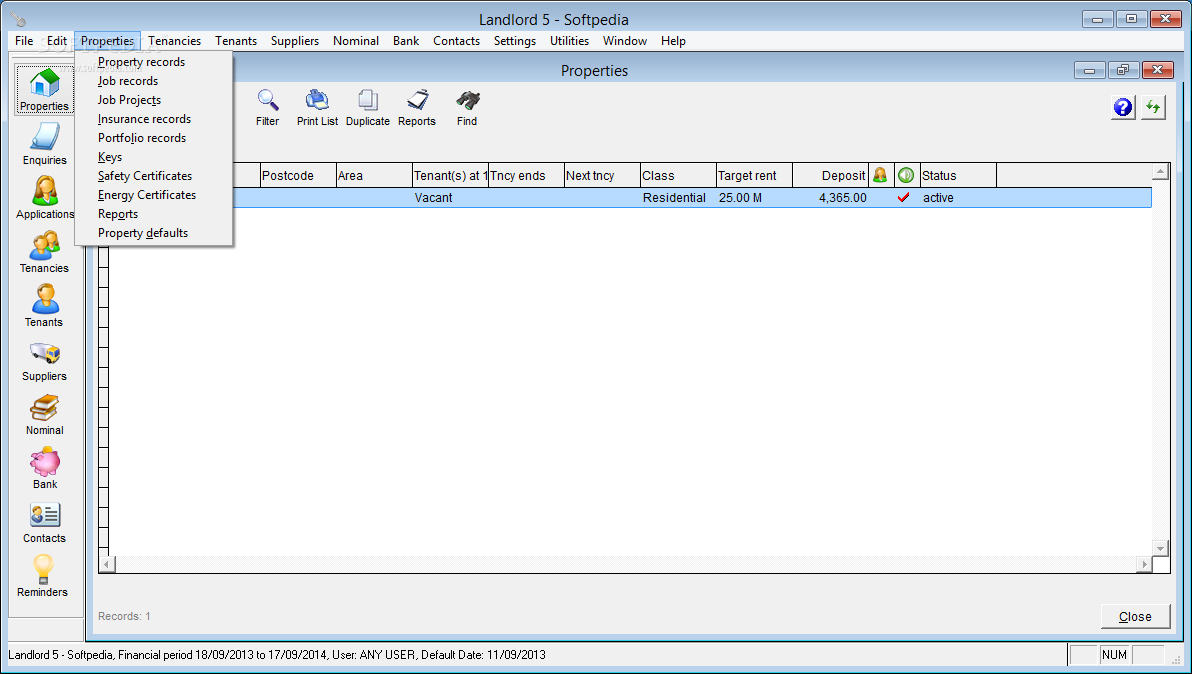Screen dimensions: 1192x674
Task: Select the 'active' status cell
Action: [x=958, y=198]
